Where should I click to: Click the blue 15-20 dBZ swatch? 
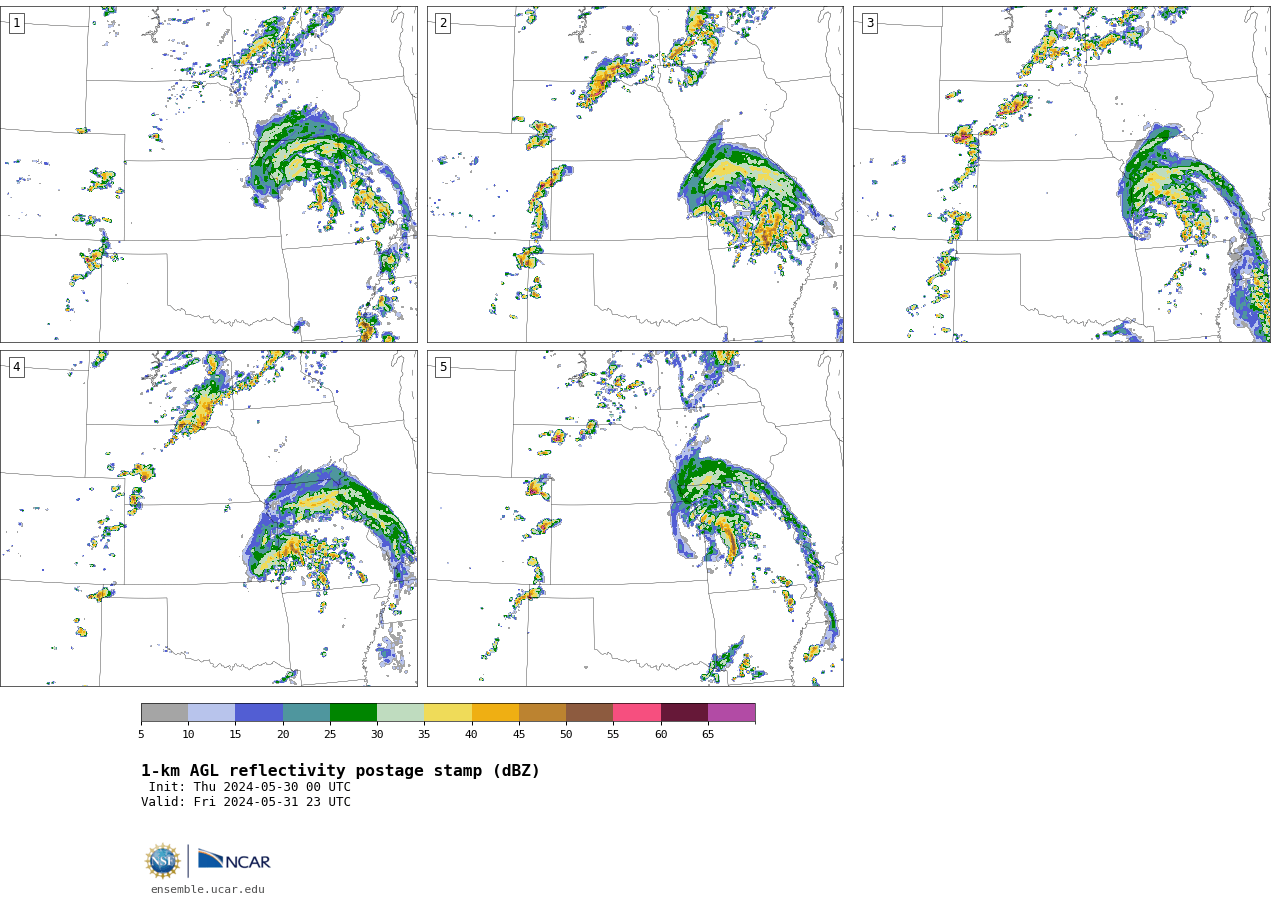click(x=259, y=713)
